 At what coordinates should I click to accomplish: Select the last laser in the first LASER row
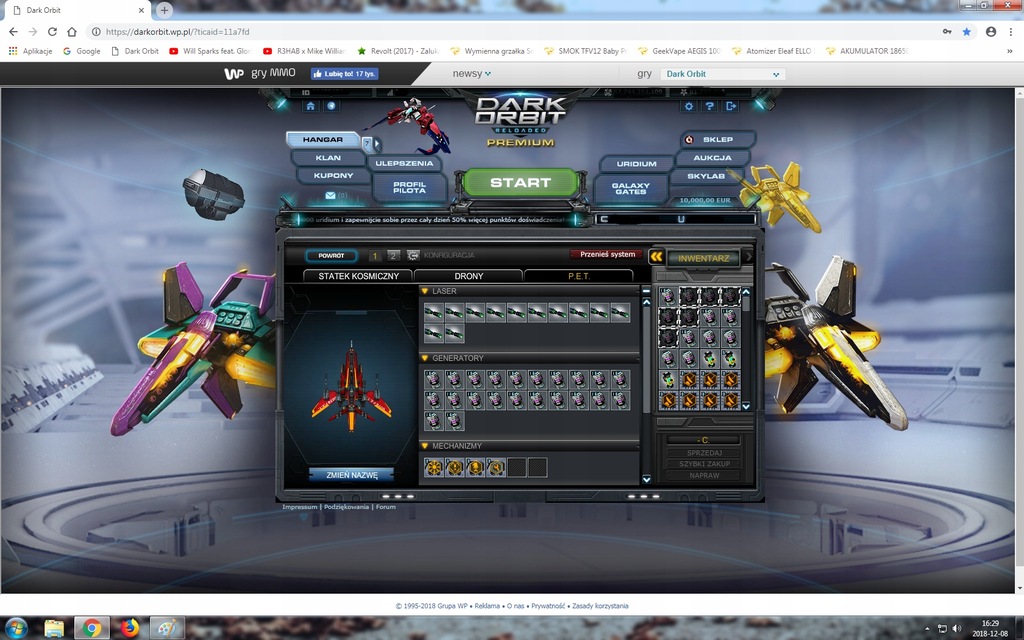click(620, 313)
